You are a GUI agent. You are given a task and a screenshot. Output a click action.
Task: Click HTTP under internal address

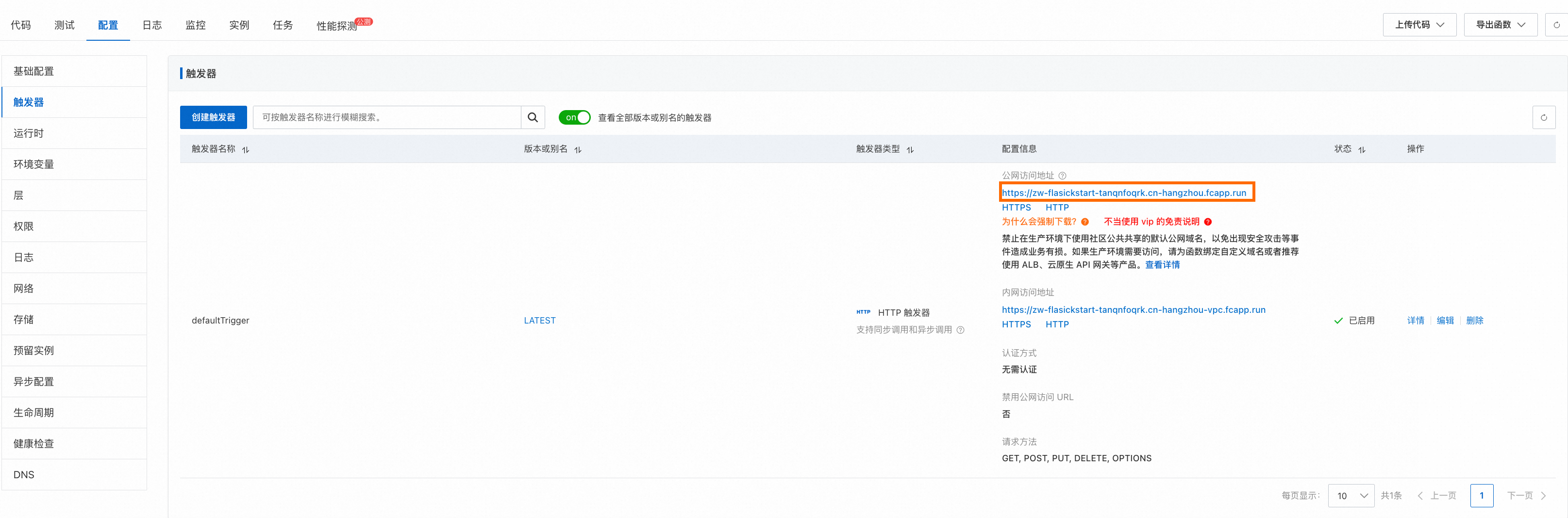[1057, 324]
